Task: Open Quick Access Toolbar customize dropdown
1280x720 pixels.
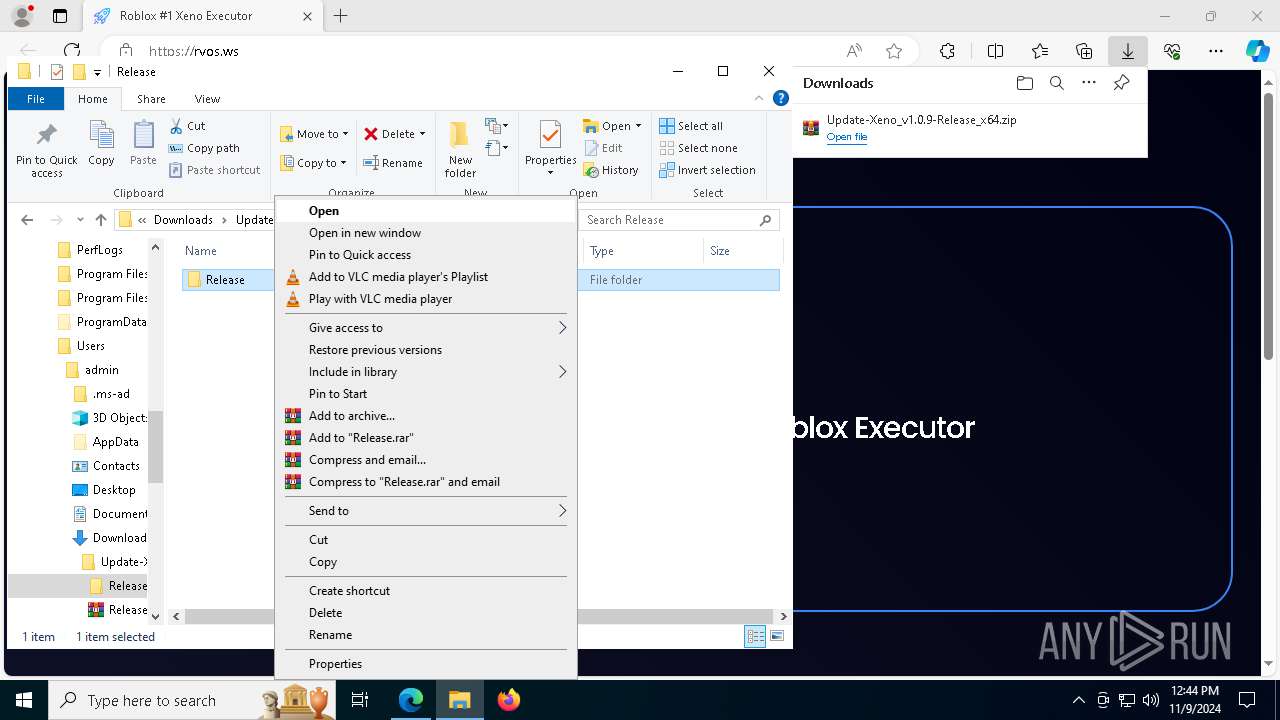Action: pos(97,72)
